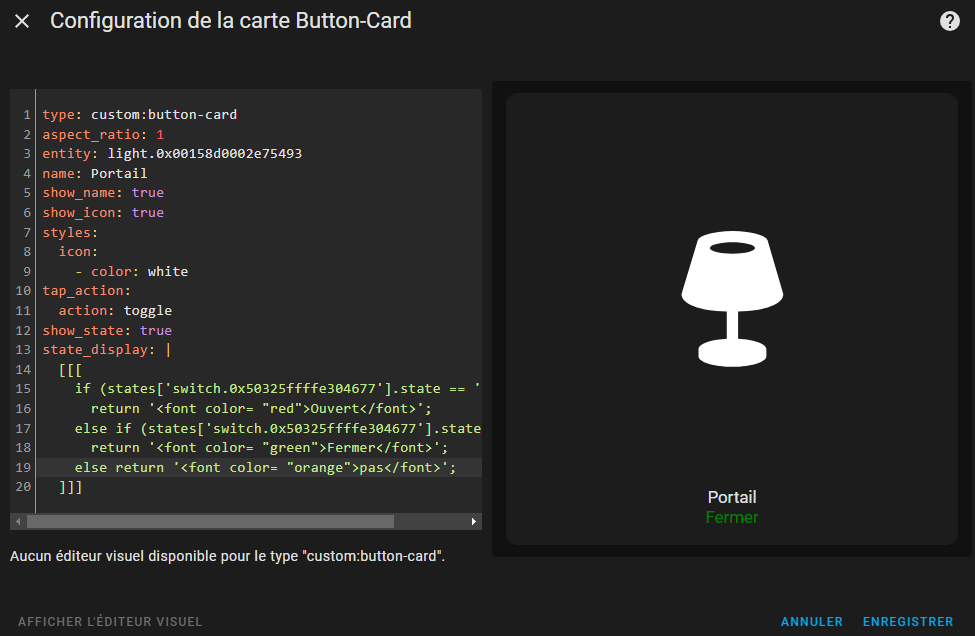975x636 pixels.
Task: Click the 'icon:' line under styles
Action: coord(78,252)
